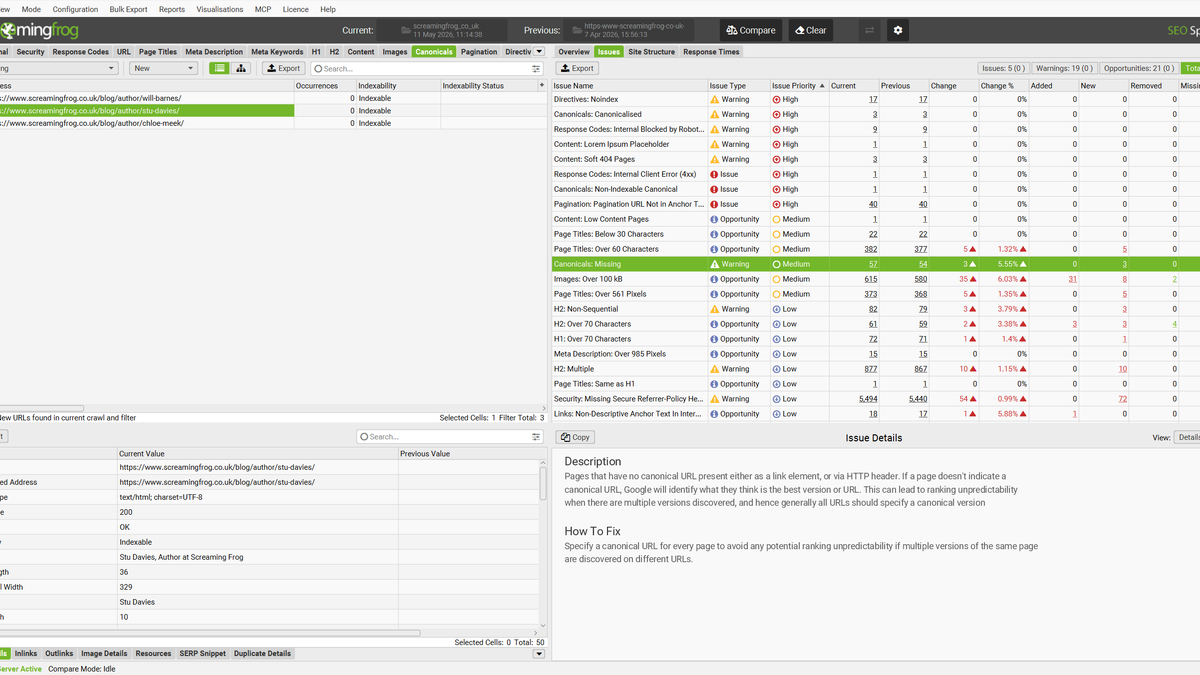This screenshot has height=675, width=1200.
Task: Open the SERP Snippet tab
Action: tap(203, 654)
